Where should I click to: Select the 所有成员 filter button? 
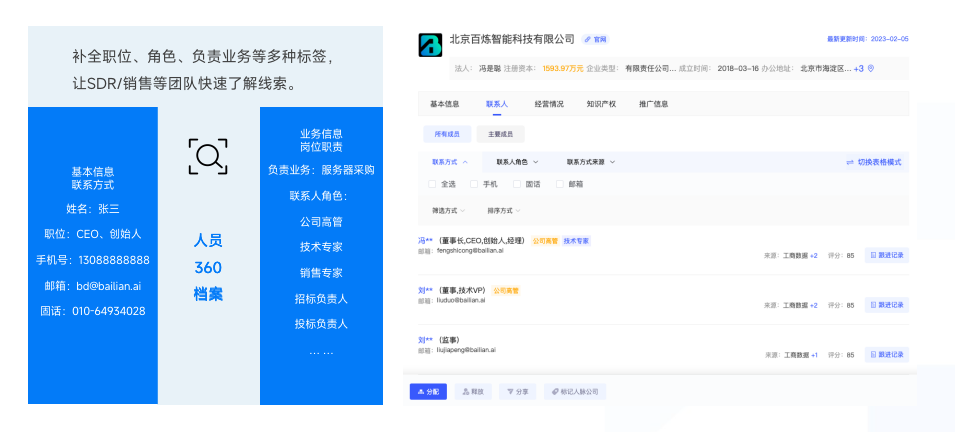[x=447, y=134]
